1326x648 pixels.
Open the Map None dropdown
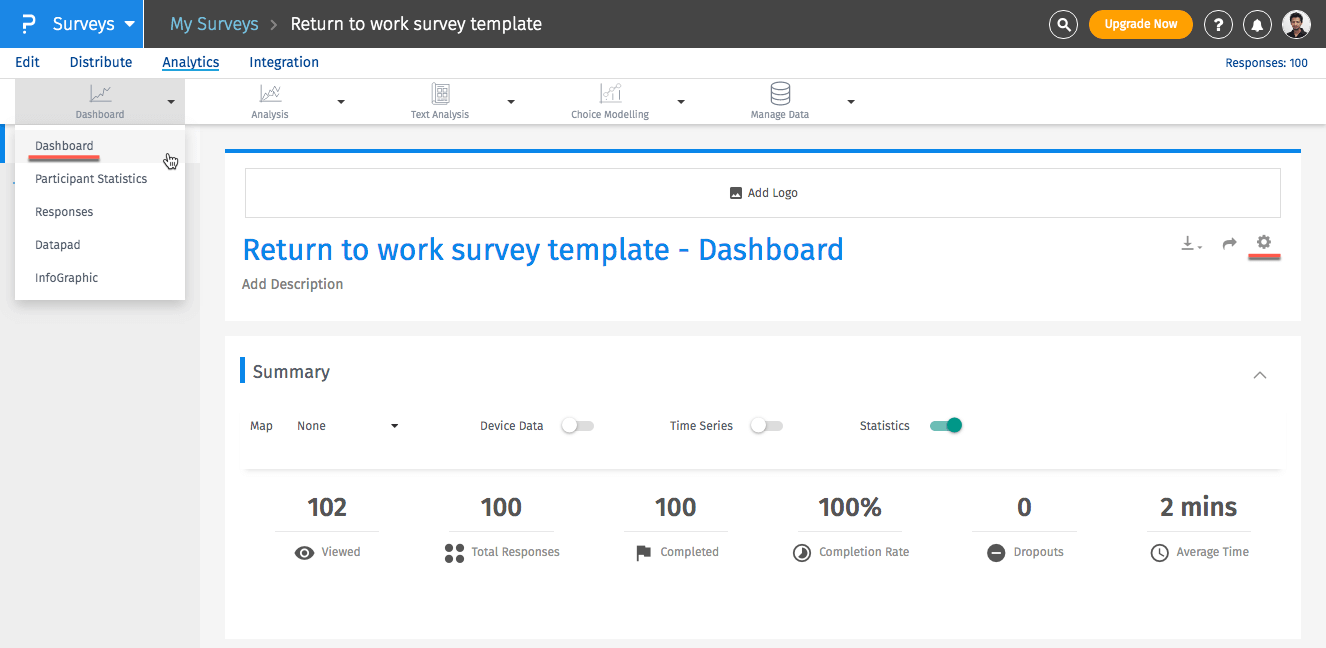[347, 426]
